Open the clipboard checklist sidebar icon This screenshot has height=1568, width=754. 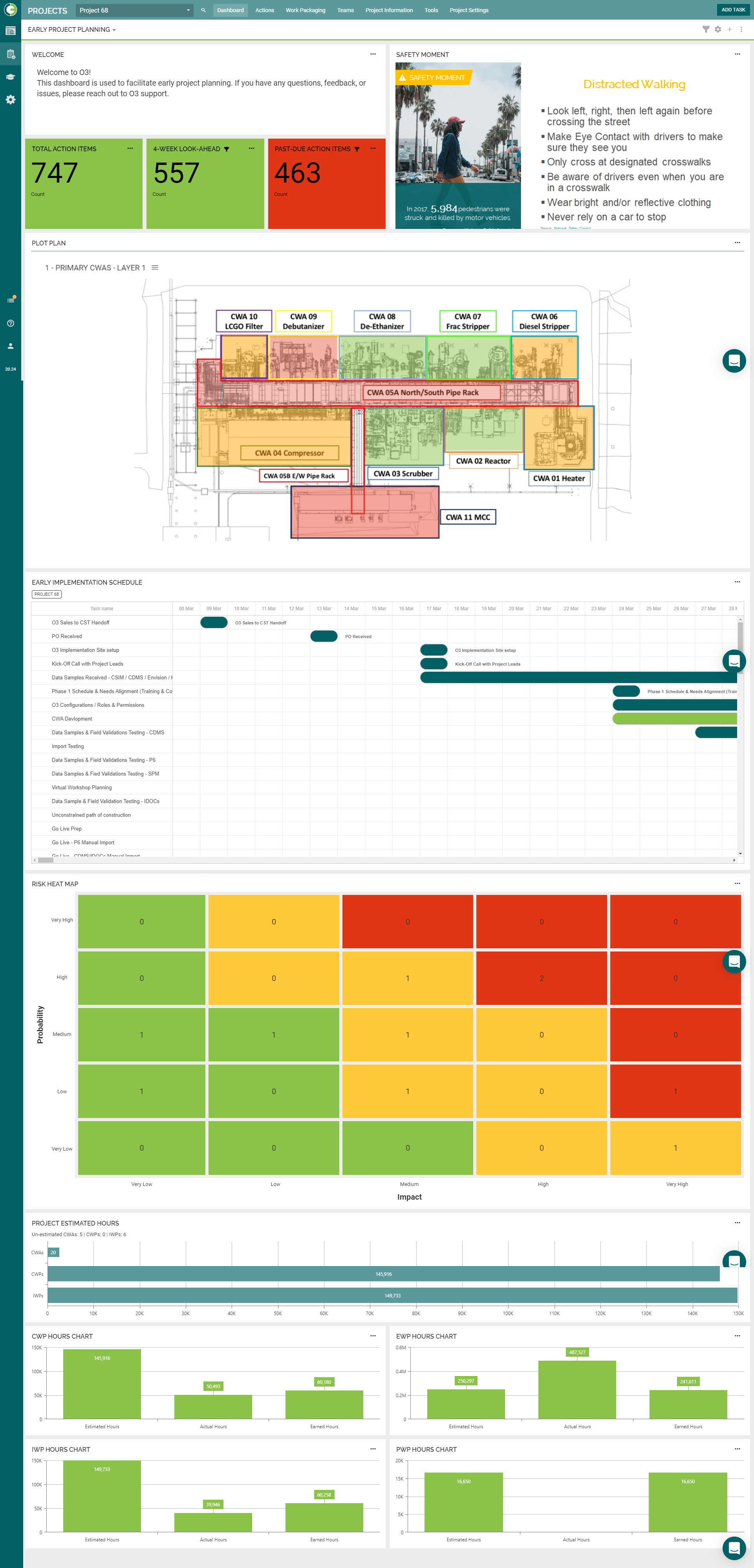click(x=10, y=54)
